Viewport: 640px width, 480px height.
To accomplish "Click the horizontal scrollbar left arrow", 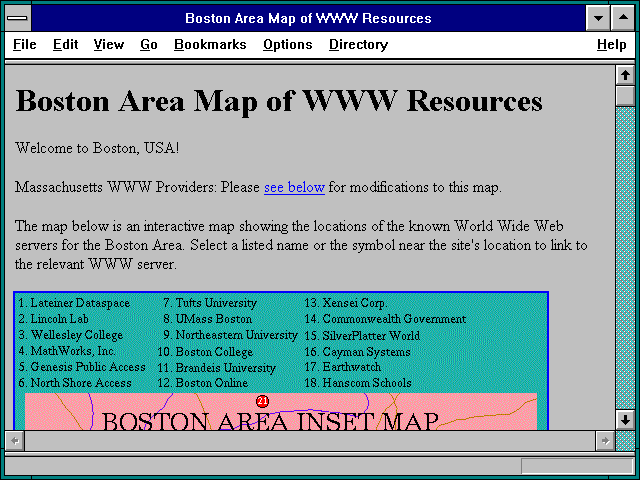I will pyautogui.click(x=15, y=441).
